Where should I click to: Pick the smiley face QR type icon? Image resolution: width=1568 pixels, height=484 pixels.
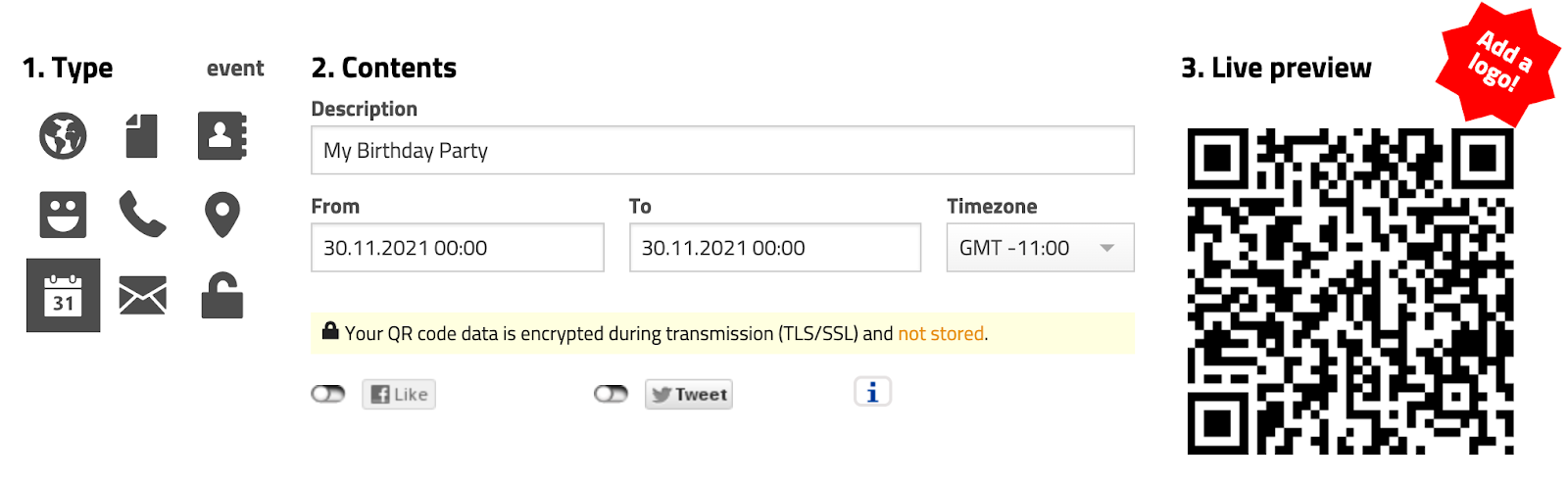pos(63,215)
